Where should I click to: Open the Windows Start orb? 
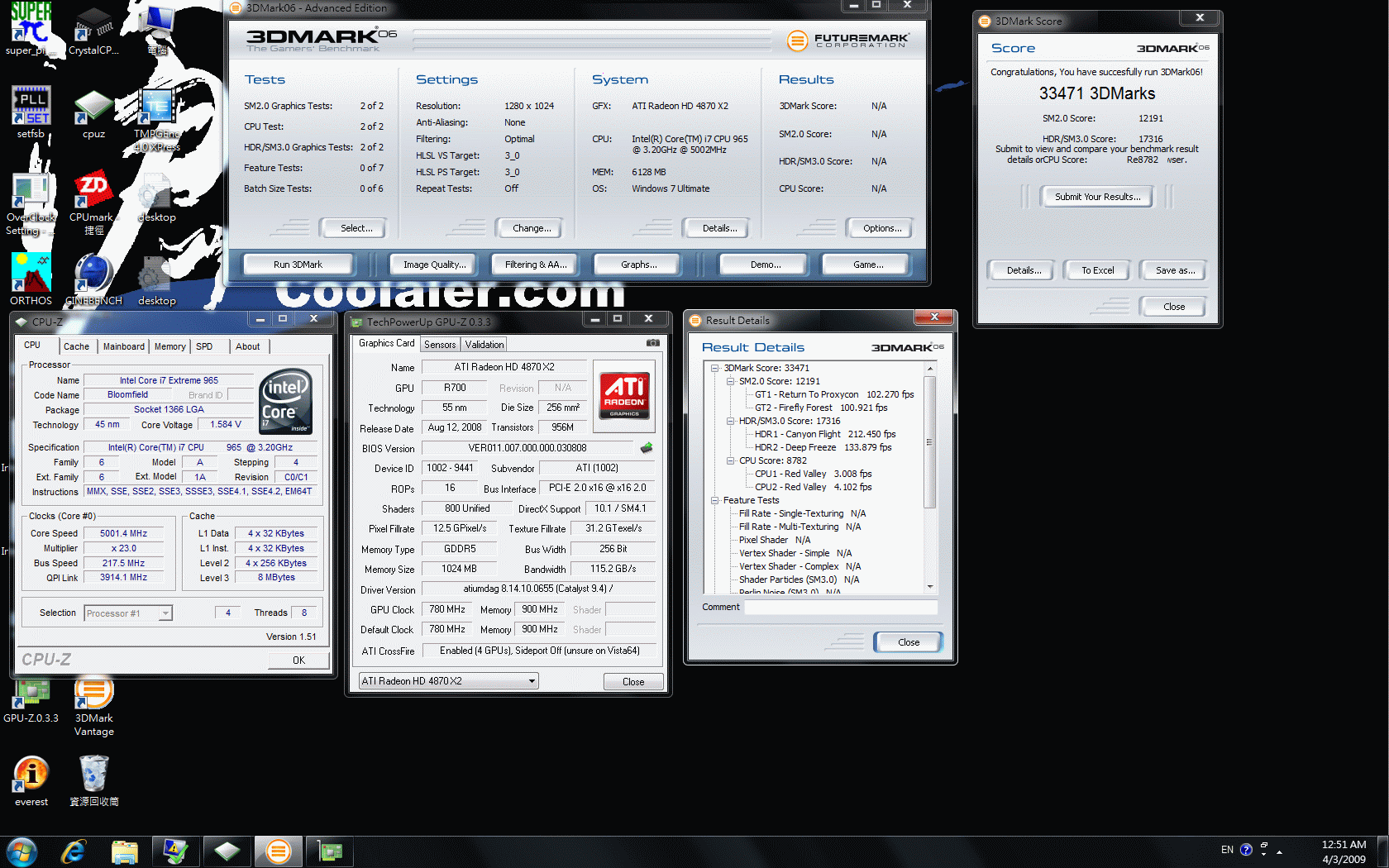pyautogui.click(x=21, y=851)
